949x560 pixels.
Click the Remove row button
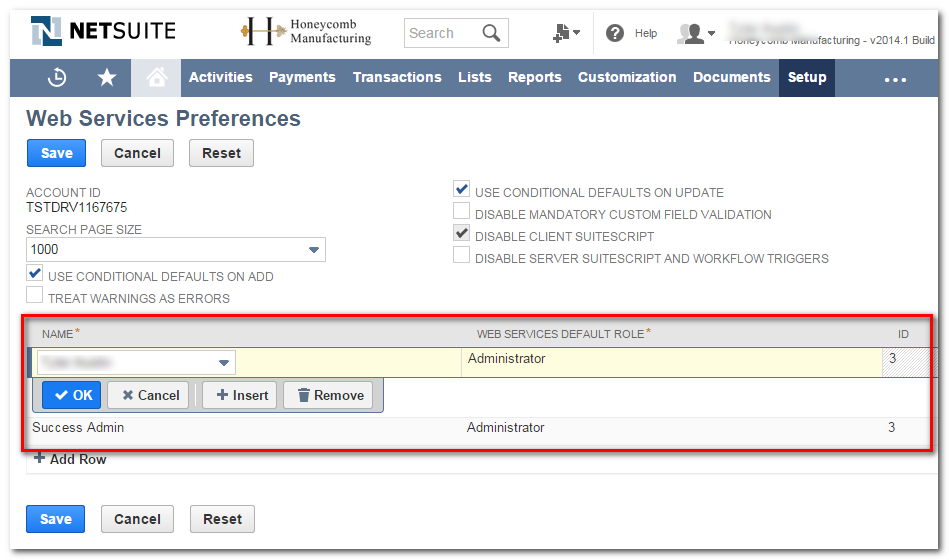point(330,395)
